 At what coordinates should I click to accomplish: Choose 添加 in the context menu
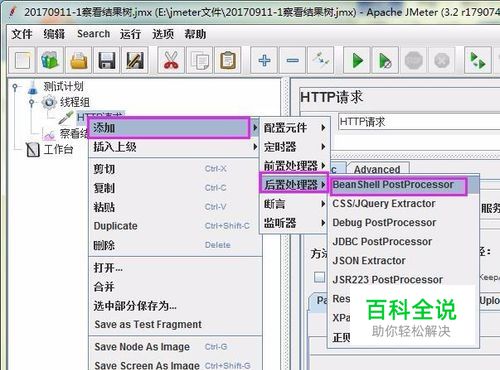(169, 127)
